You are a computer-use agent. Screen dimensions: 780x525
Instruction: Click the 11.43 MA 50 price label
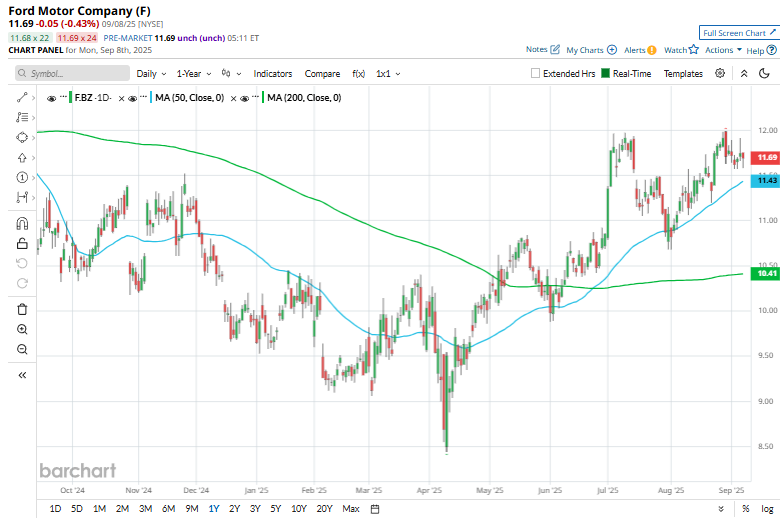click(x=766, y=180)
